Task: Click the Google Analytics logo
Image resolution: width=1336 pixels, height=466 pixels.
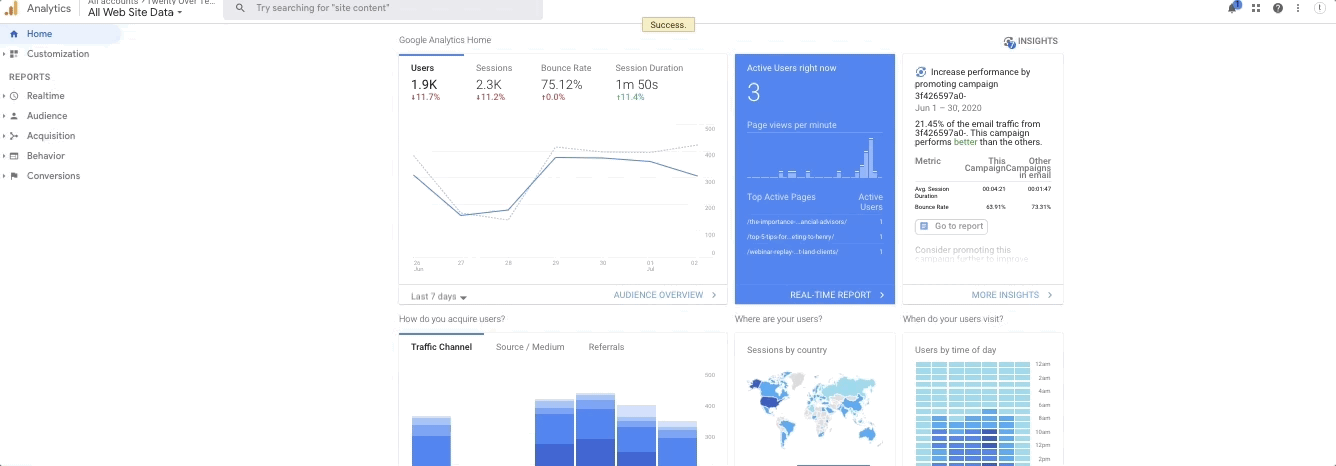Action: tap(11, 8)
